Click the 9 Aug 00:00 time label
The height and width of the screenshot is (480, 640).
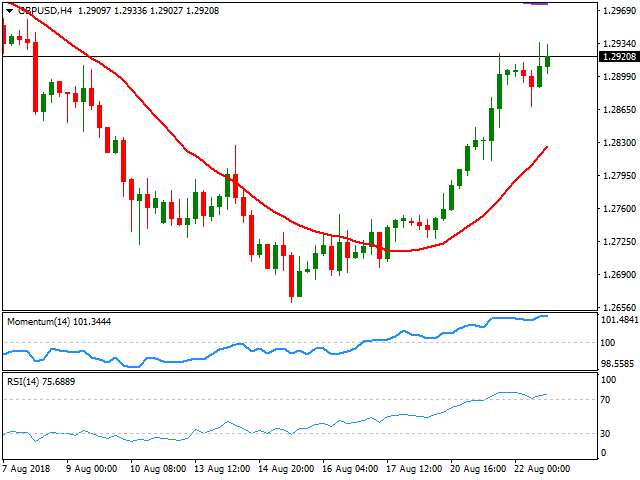pyautogui.click(x=92, y=469)
